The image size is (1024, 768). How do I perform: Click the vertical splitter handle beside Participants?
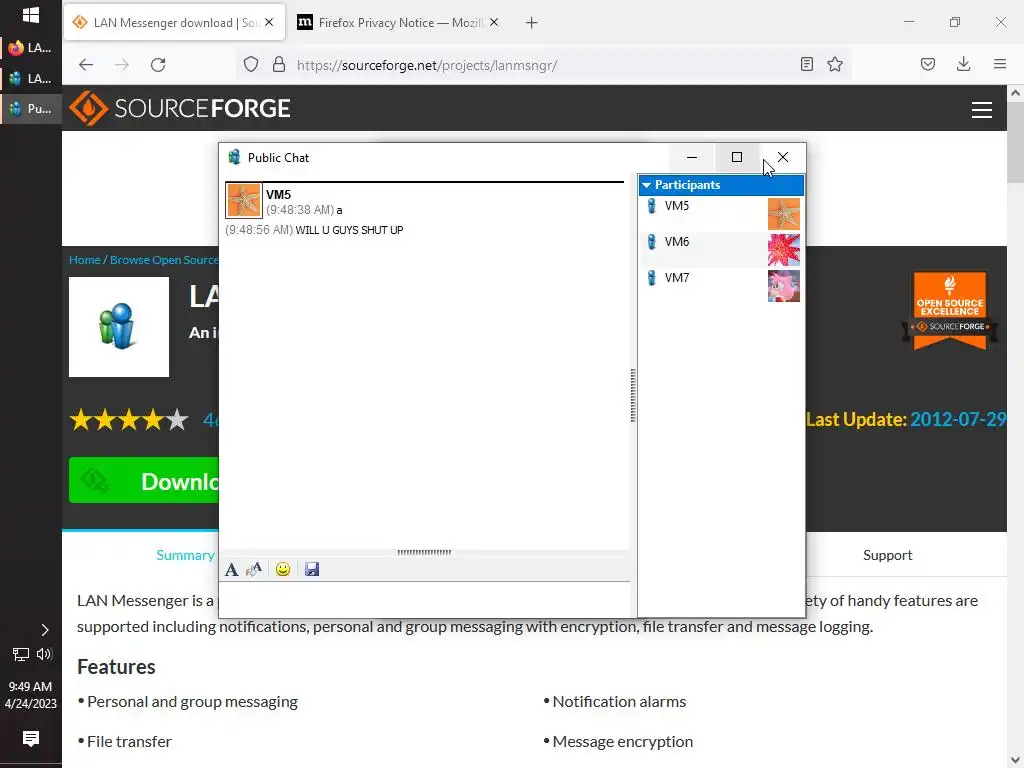(x=633, y=395)
